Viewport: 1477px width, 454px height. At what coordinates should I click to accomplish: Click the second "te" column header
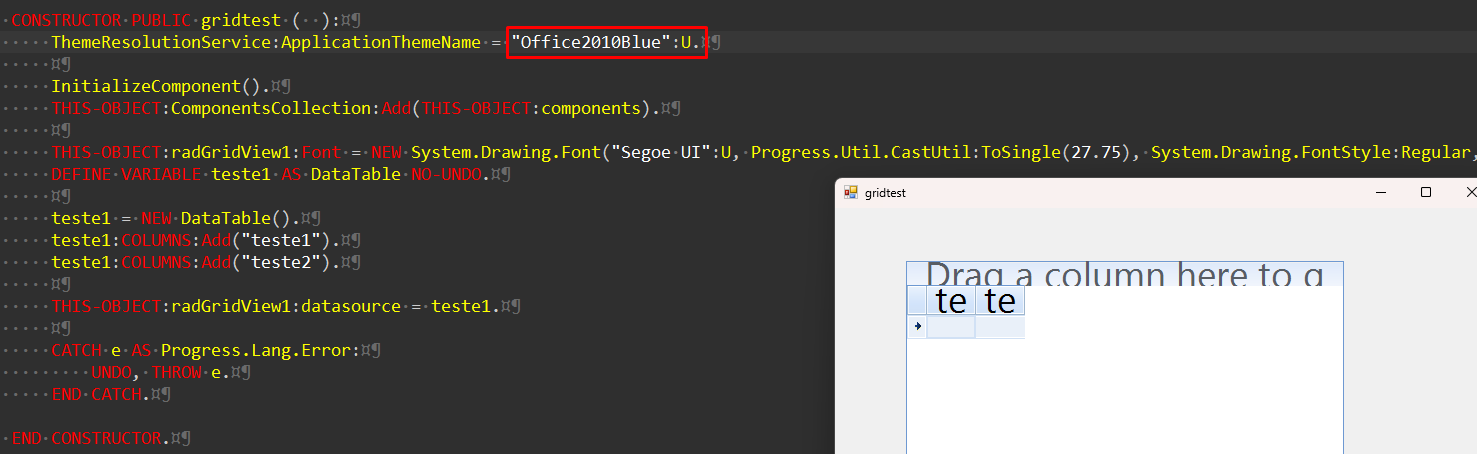click(1000, 301)
